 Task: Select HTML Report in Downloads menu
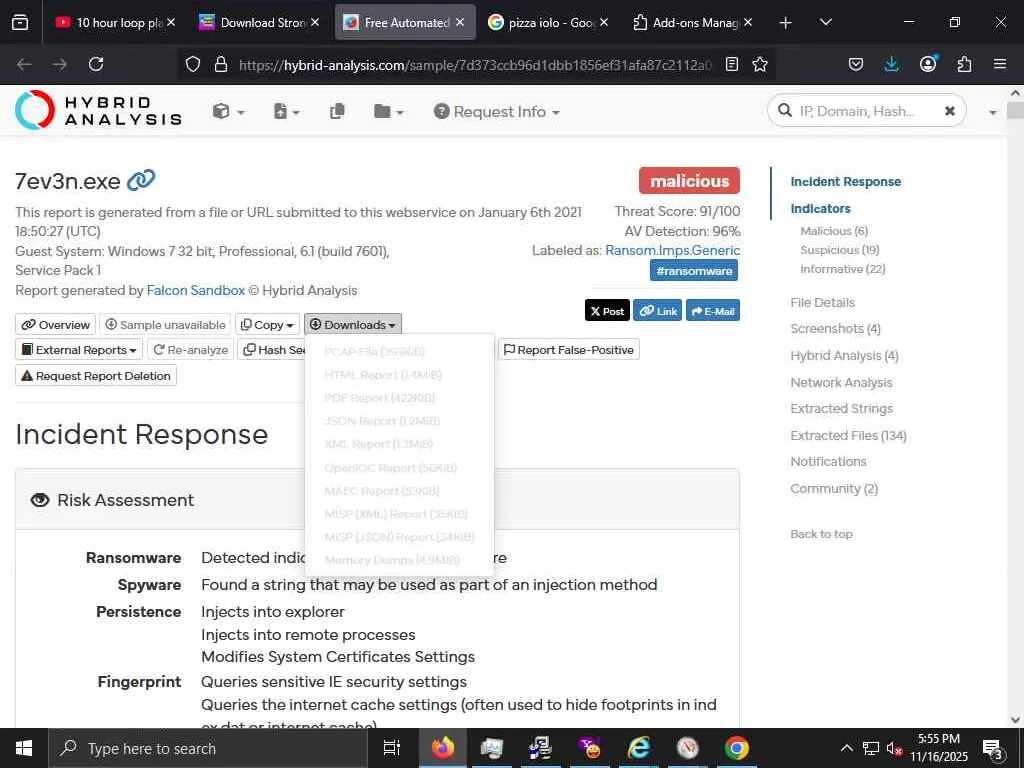pos(383,375)
